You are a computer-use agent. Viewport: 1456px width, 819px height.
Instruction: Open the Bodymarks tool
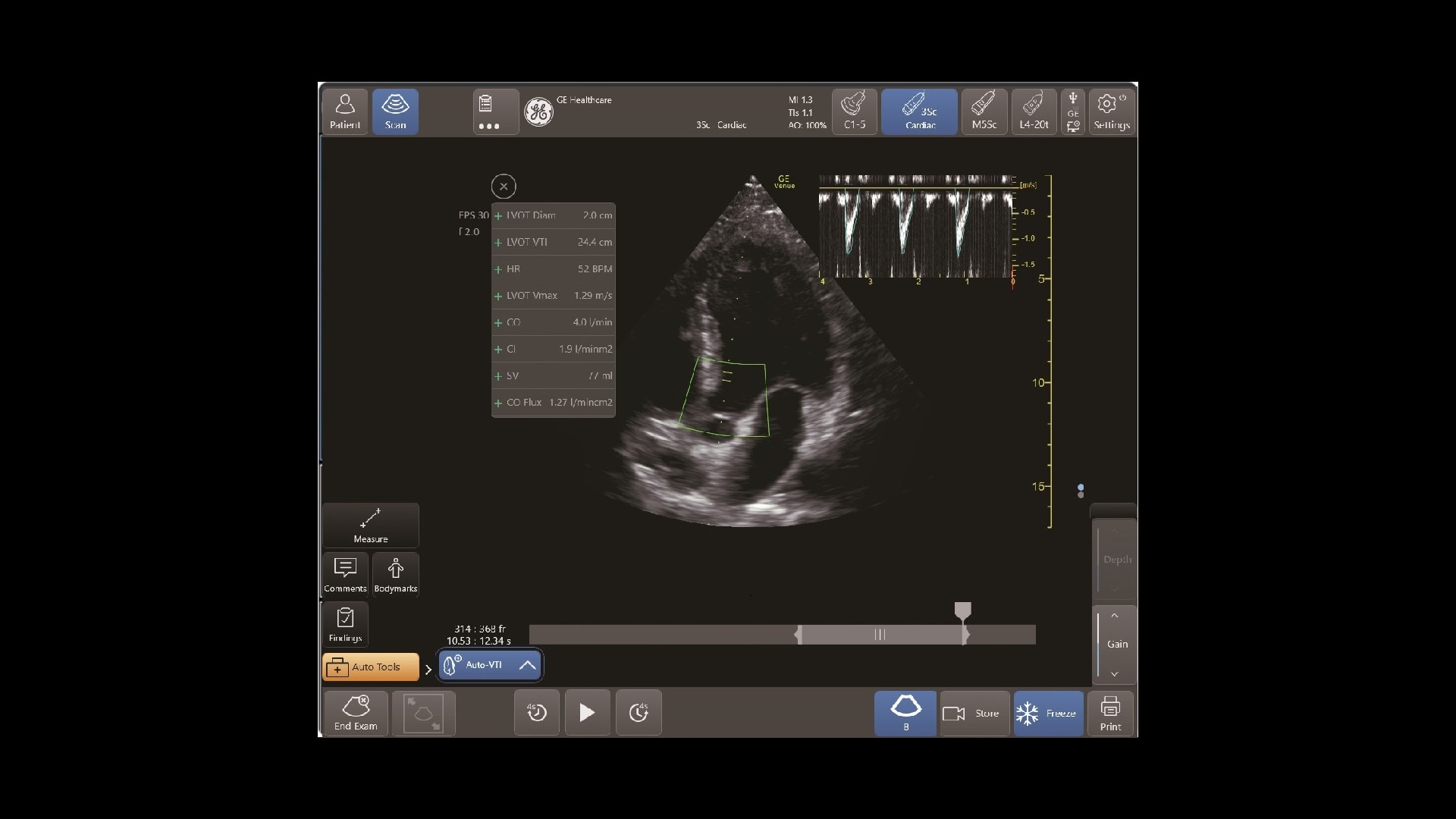click(x=395, y=575)
